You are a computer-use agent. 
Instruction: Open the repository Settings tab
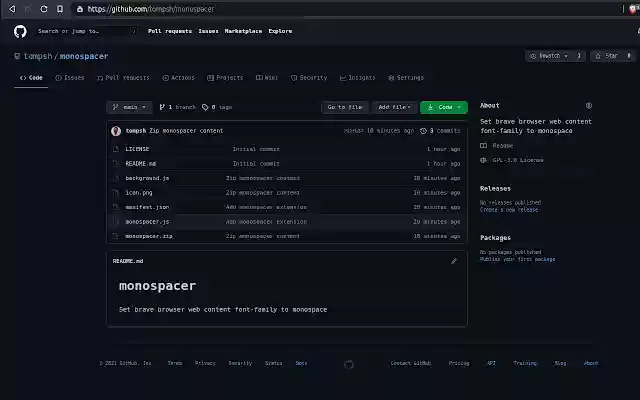click(406, 78)
